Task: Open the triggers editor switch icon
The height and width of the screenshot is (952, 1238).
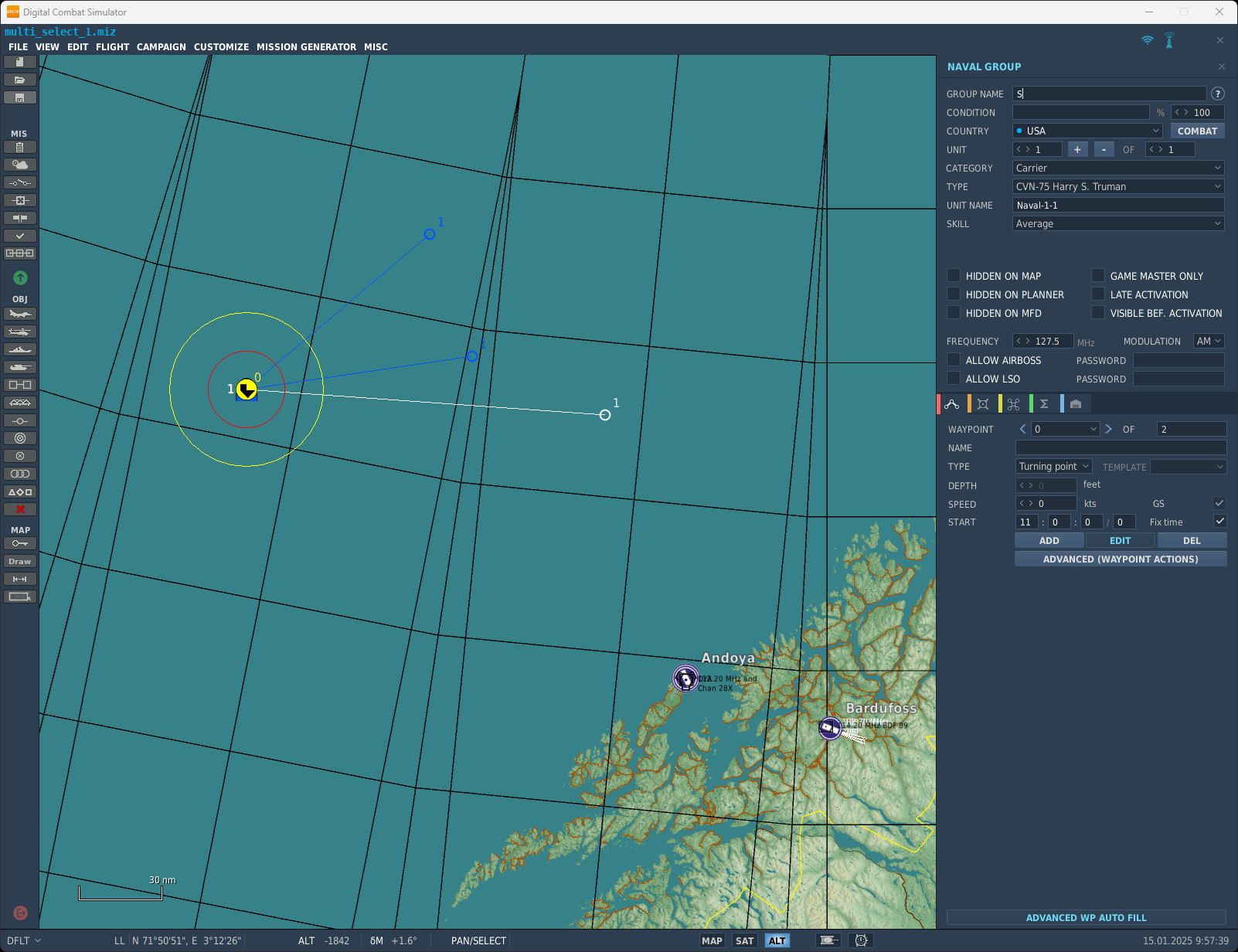Action: pyautogui.click(x=20, y=182)
